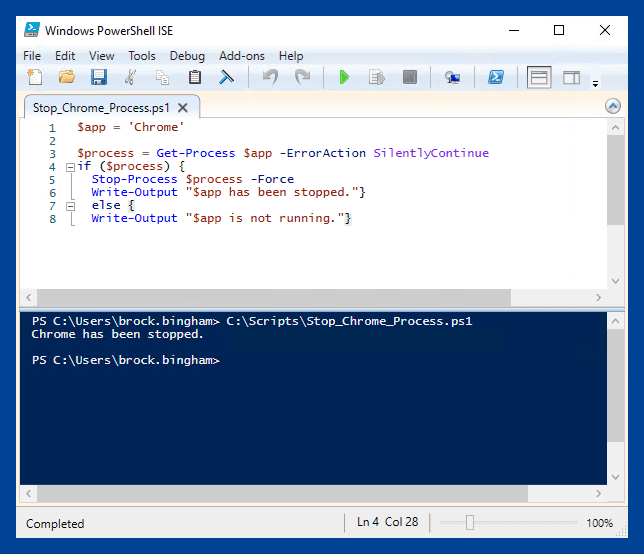This screenshot has width=644, height=554.
Task: Launch PowerShell.exe with the blue console icon
Action: point(496,77)
